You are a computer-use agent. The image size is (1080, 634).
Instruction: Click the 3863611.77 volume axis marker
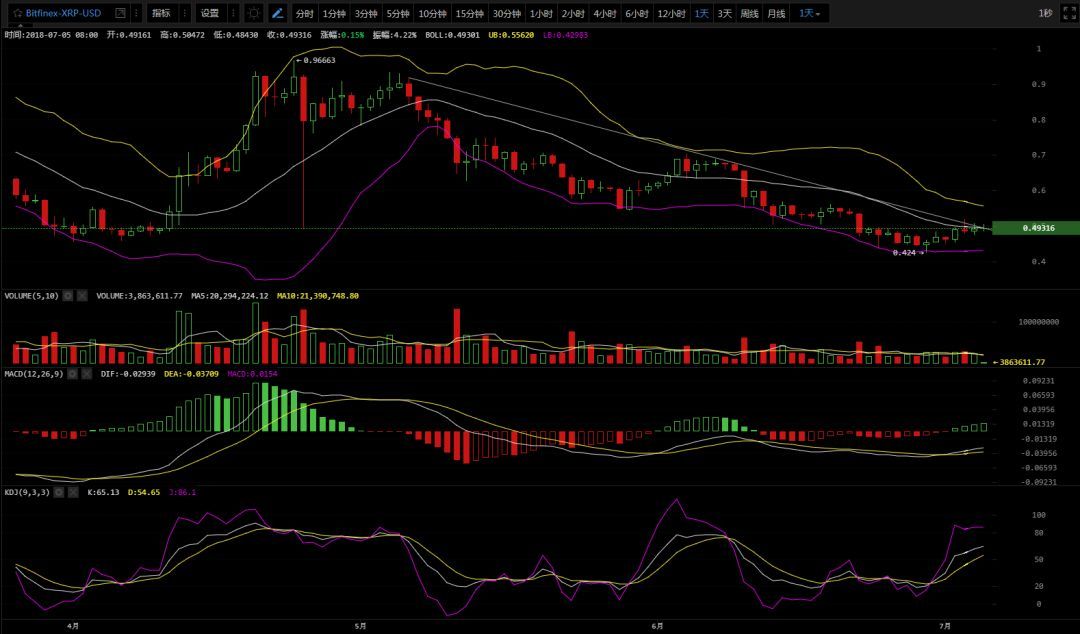tap(1017, 362)
